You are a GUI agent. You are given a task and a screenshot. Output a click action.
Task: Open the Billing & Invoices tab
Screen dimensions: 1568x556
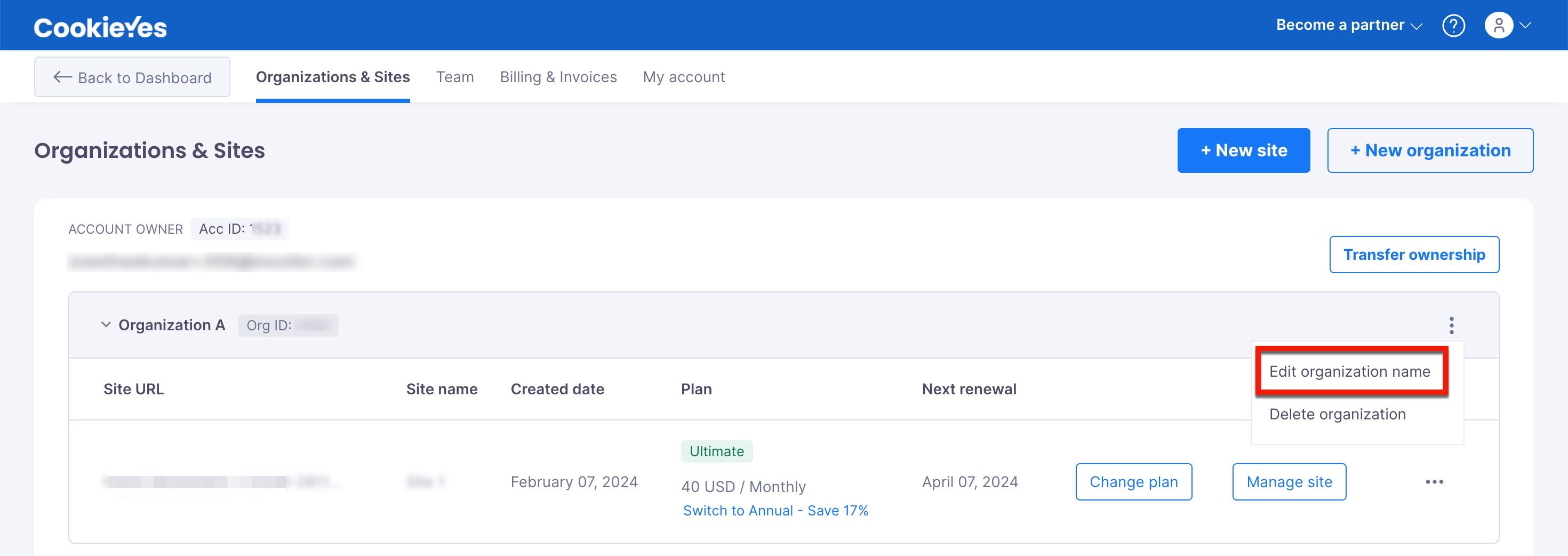(558, 77)
